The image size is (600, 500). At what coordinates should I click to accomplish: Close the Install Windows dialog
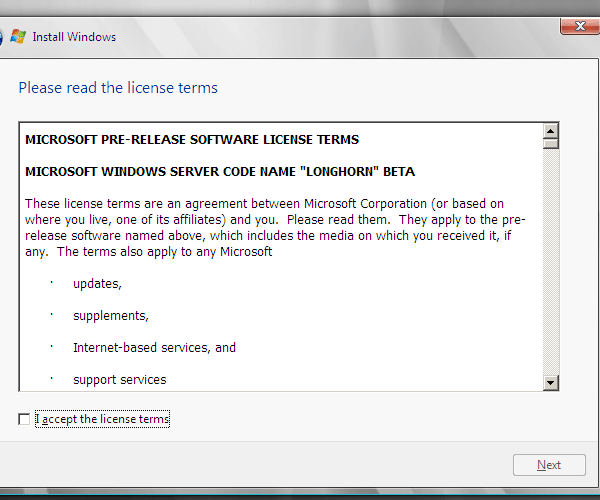tap(580, 26)
